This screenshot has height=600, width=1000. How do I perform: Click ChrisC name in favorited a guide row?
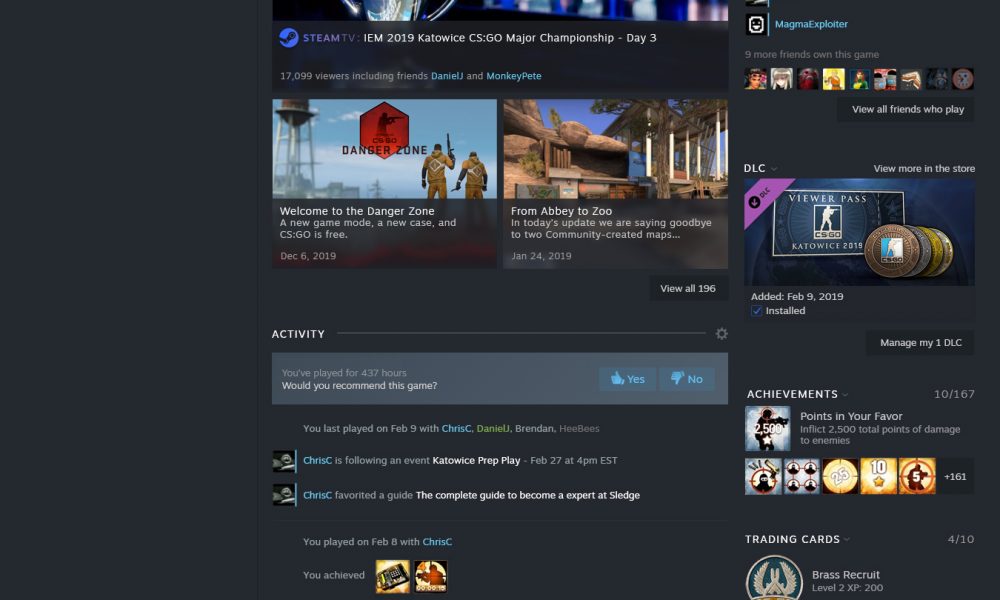click(317, 495)
